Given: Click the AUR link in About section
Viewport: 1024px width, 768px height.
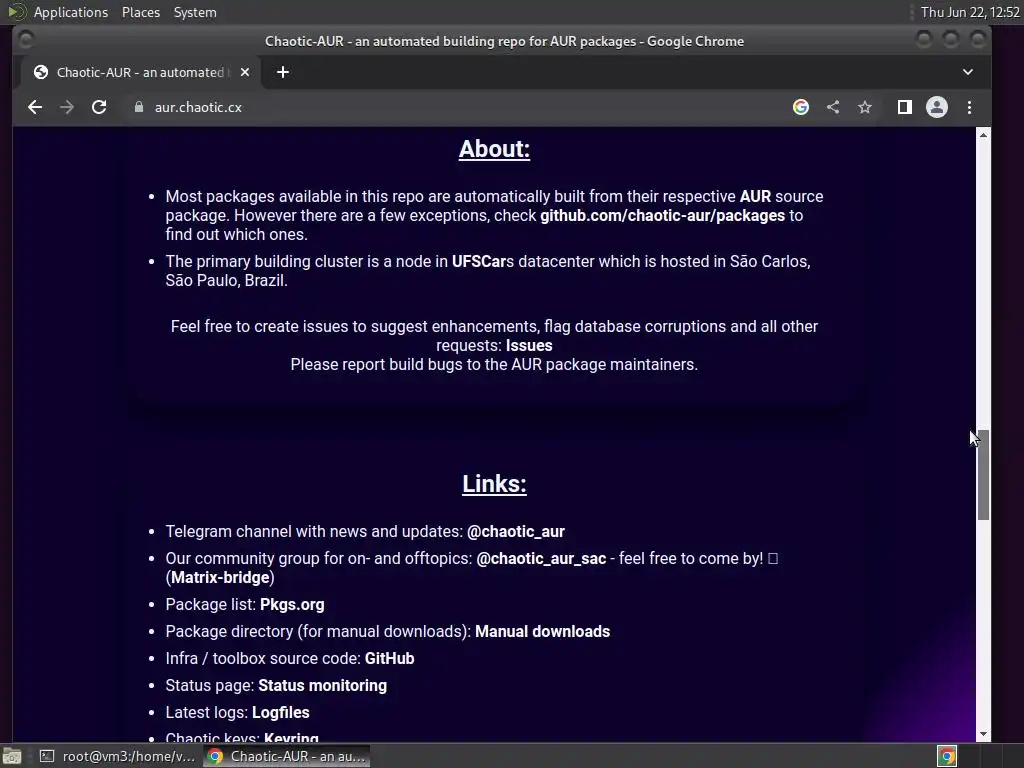Looking at the screenshot, I should tap(755, 197).
